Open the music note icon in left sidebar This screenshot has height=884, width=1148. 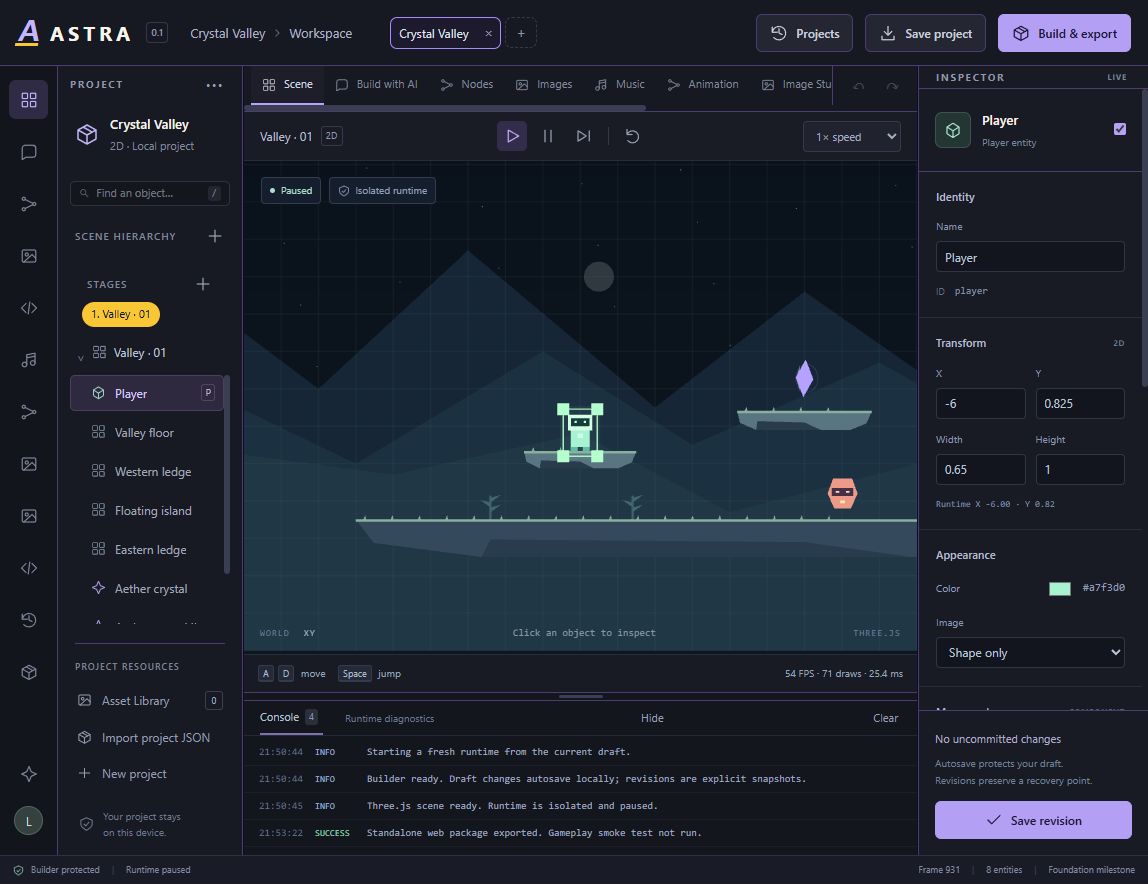point(29,360)
